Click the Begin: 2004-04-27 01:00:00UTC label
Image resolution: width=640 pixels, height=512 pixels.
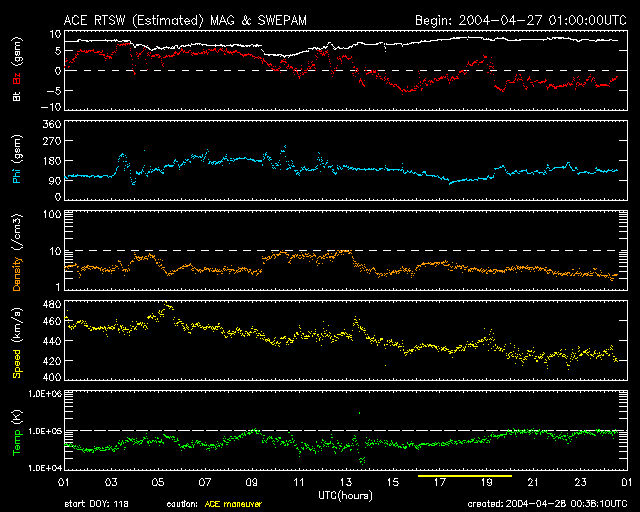521,20
